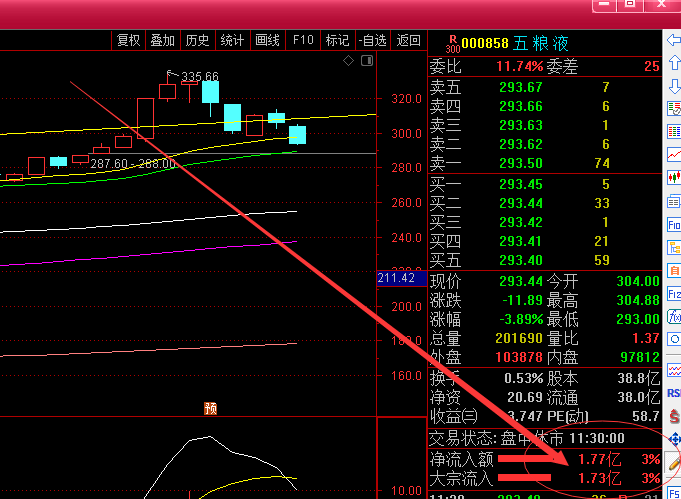Click the F10 company info sidebar icon
Viewport: 681px width, 499px height.
(x=674, y=225)
